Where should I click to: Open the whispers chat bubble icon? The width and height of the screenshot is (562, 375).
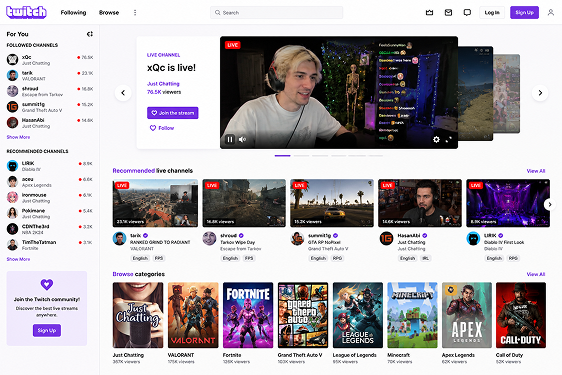click(x=467, y=13)
